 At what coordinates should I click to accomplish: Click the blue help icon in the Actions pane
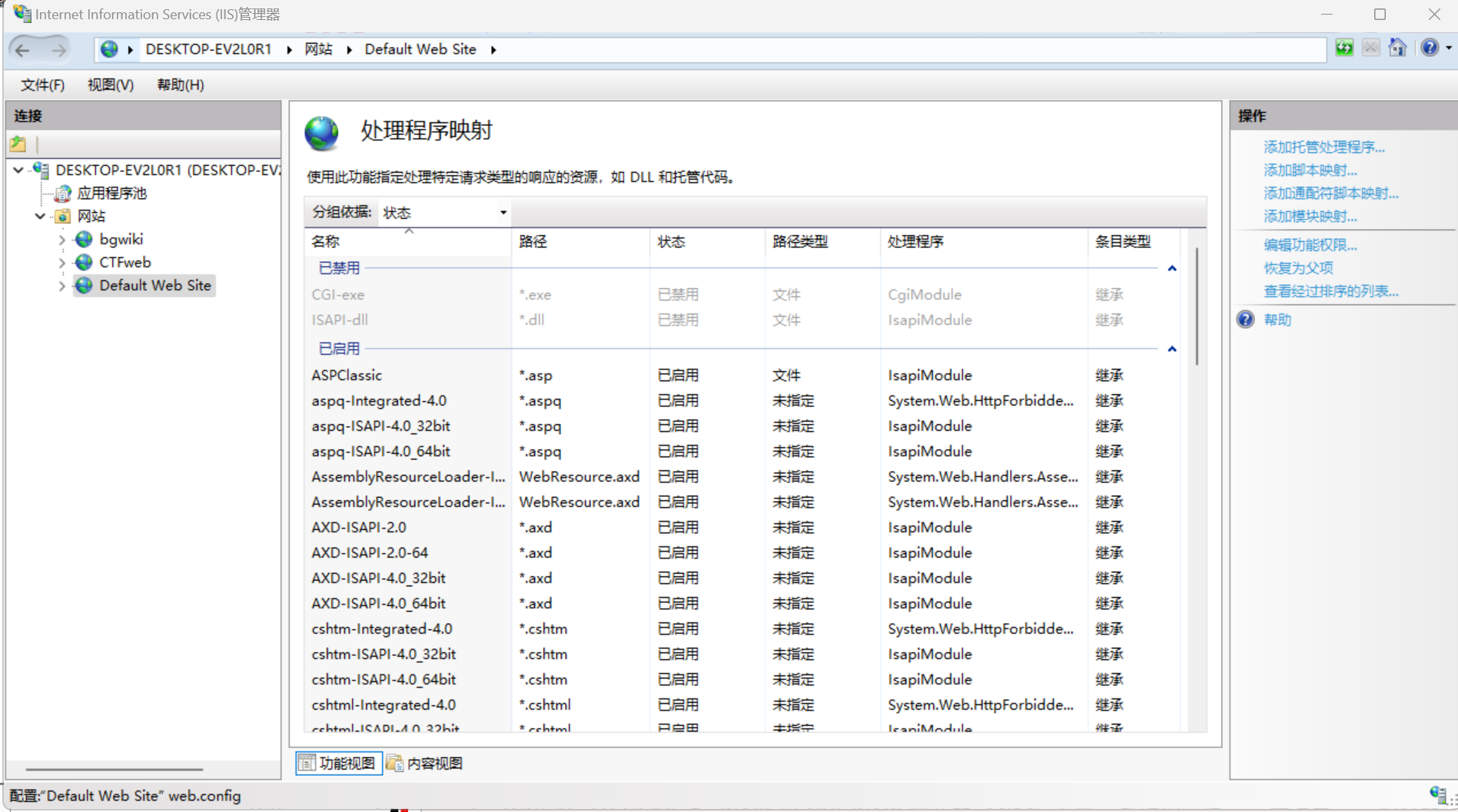click(1245, 320)
